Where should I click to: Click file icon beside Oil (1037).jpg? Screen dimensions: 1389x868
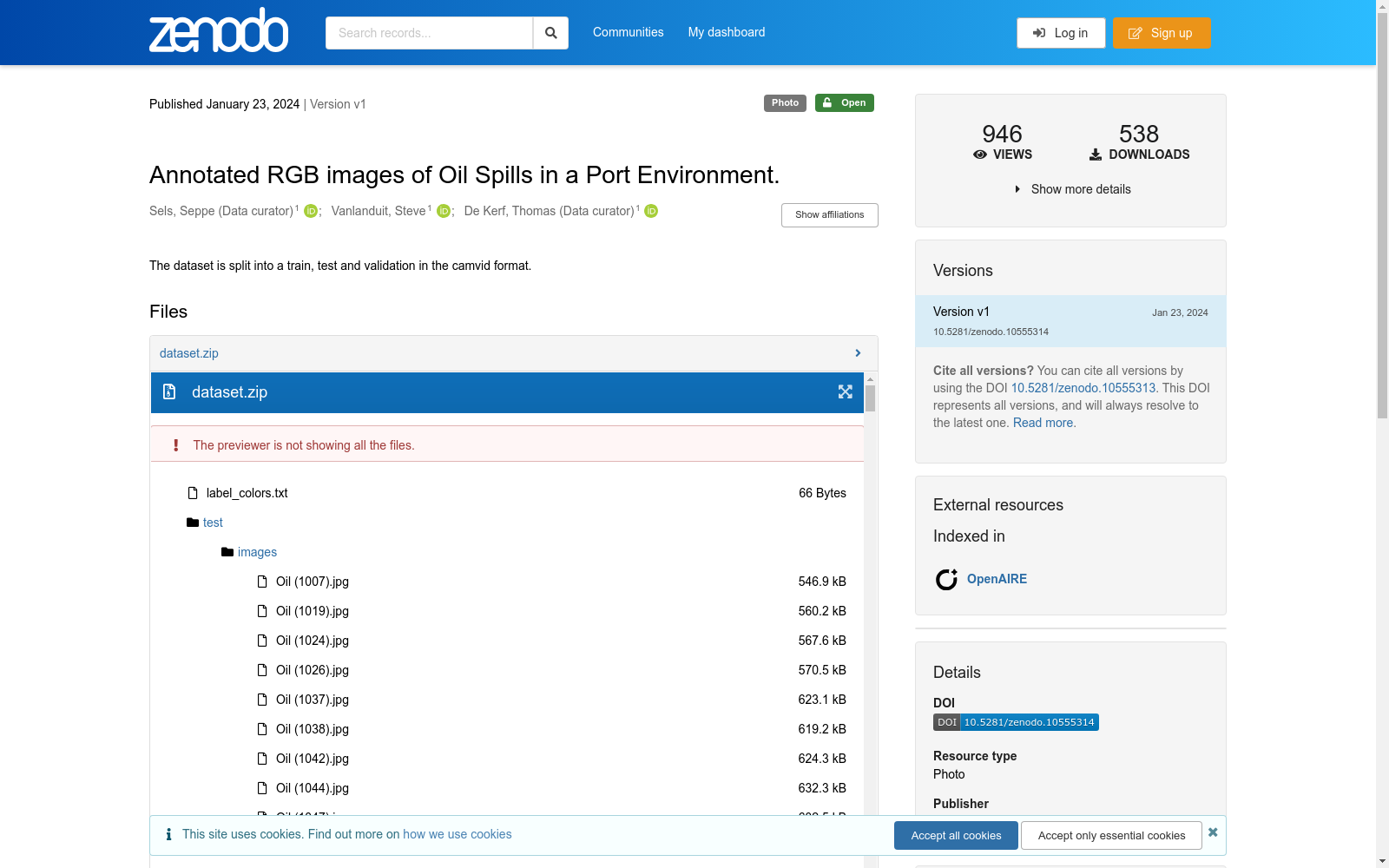pyautogui.click(x=262, y=700)
